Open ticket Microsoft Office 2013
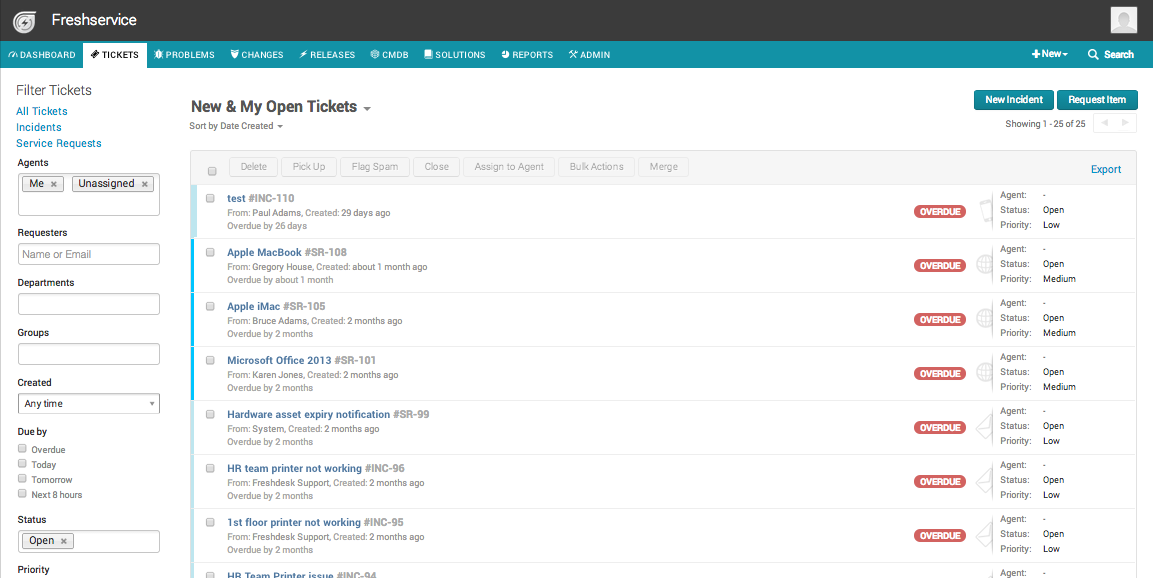Screen dimensions: 1153x578 pyautogui.click(x=279, y=361)
